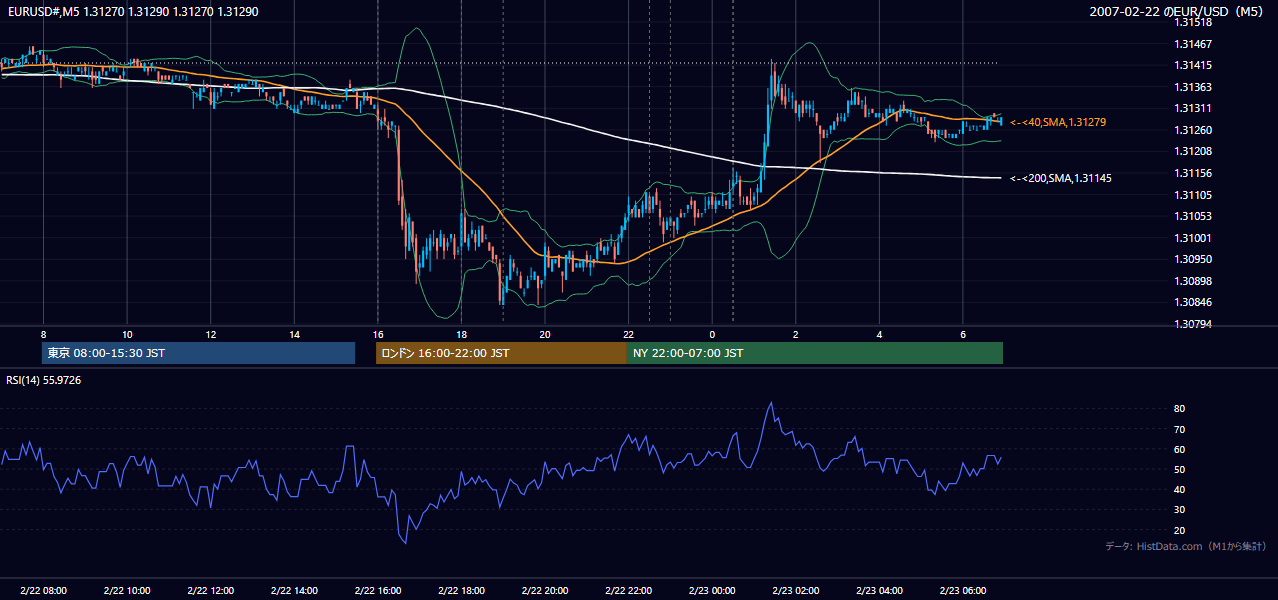Click price axis value 1.30898
1278x600 pixels.
coord(1194,281)
